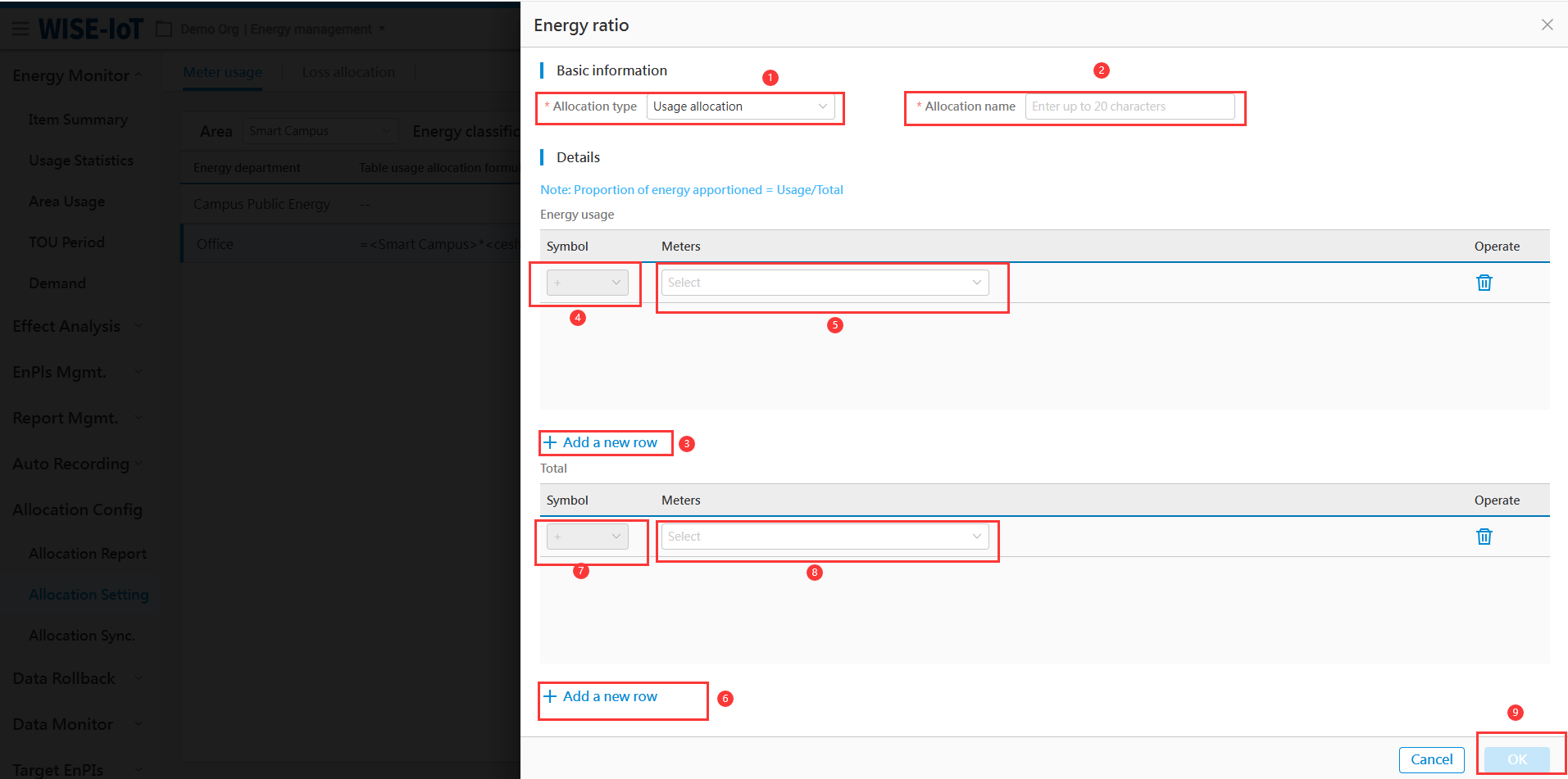The width and height of the screenshot is (1568, 779).
Task: Open Total section Symbol dropdown
Action: click(x=587, y=537)
